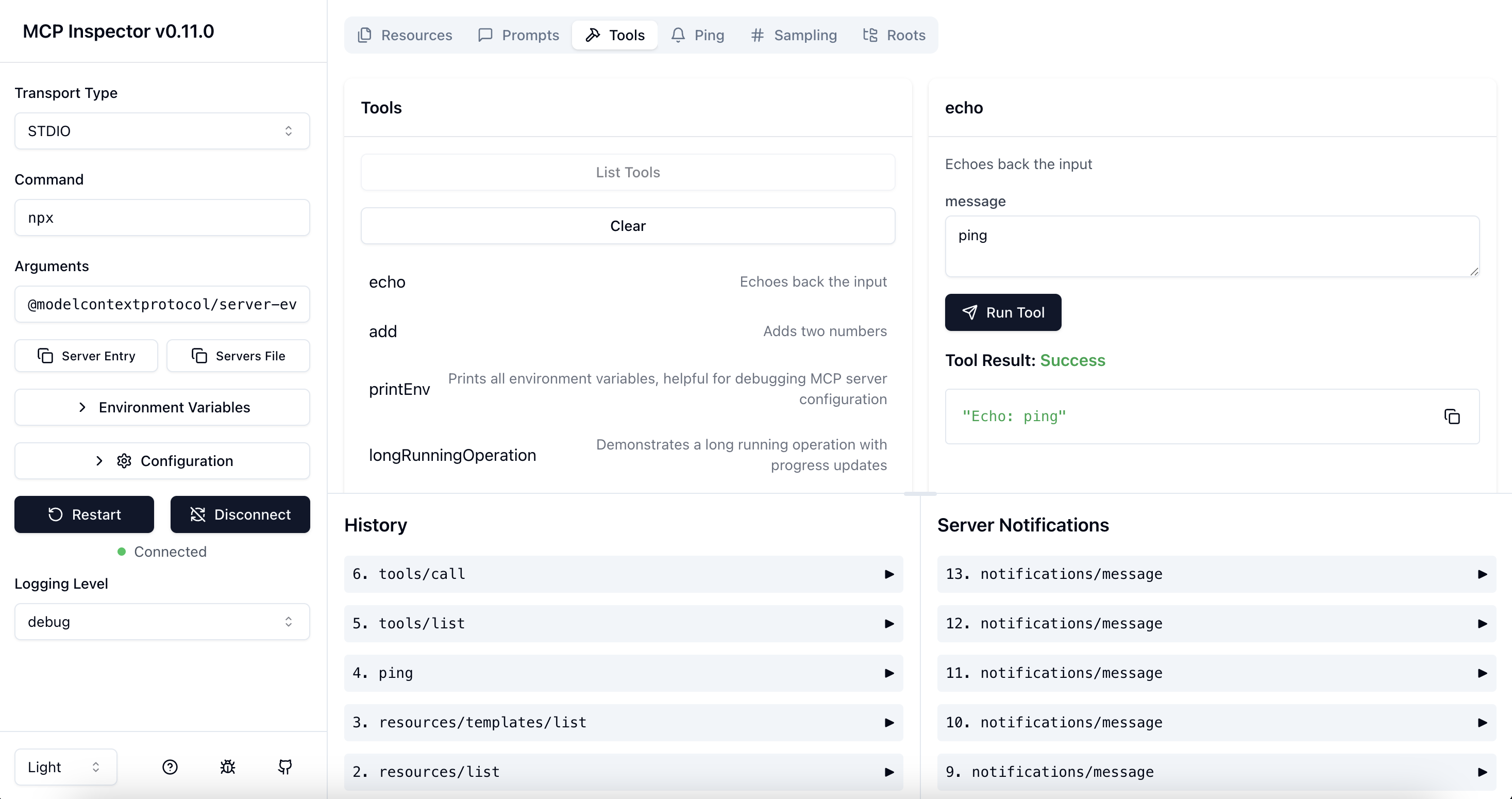Click the GitHub icon in the sidebar footer
Viewport: 1512px width, 799px height.
click(x=285, y=767)
